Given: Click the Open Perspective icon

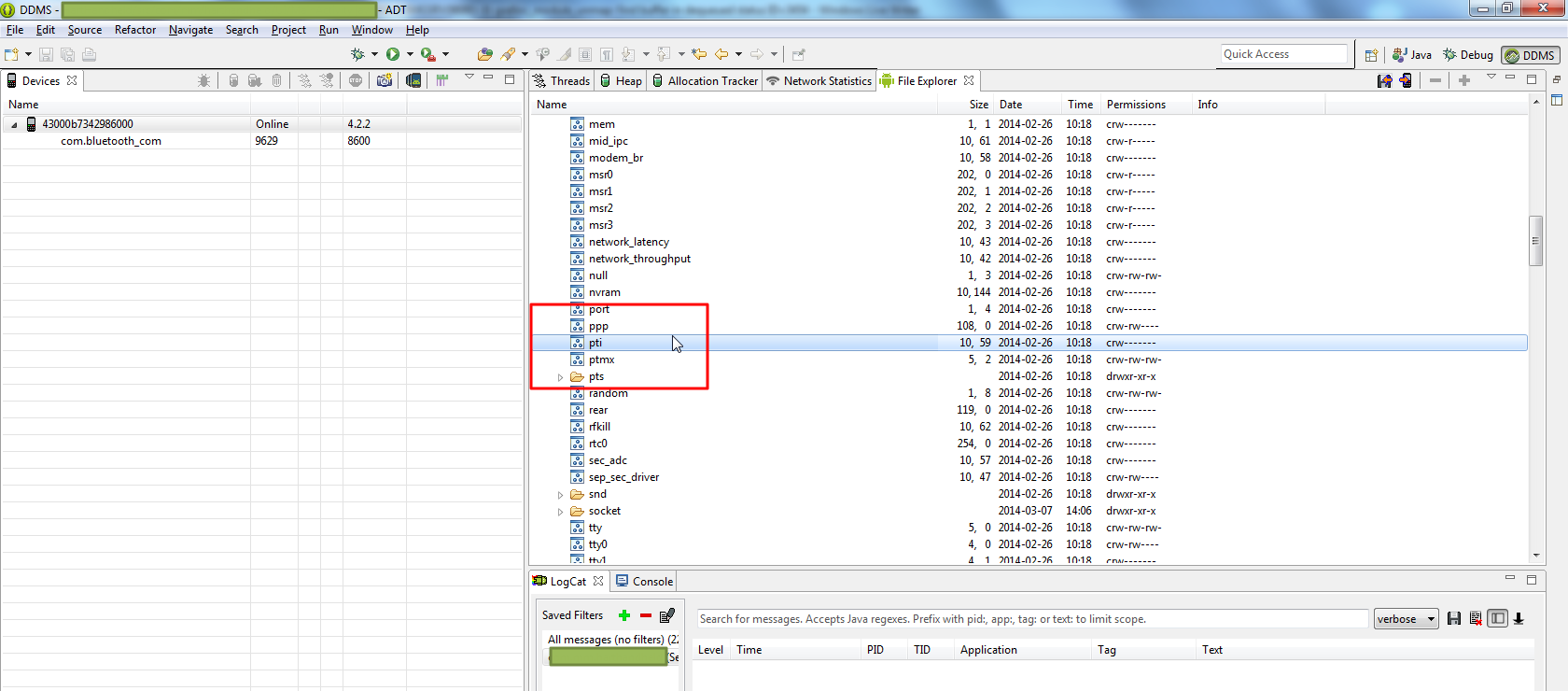Looking at the screenshot, I should (x=1371, y=55).
